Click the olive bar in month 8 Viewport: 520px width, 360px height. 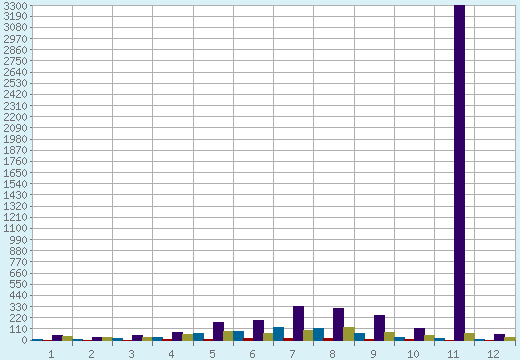tap(349, 334)
